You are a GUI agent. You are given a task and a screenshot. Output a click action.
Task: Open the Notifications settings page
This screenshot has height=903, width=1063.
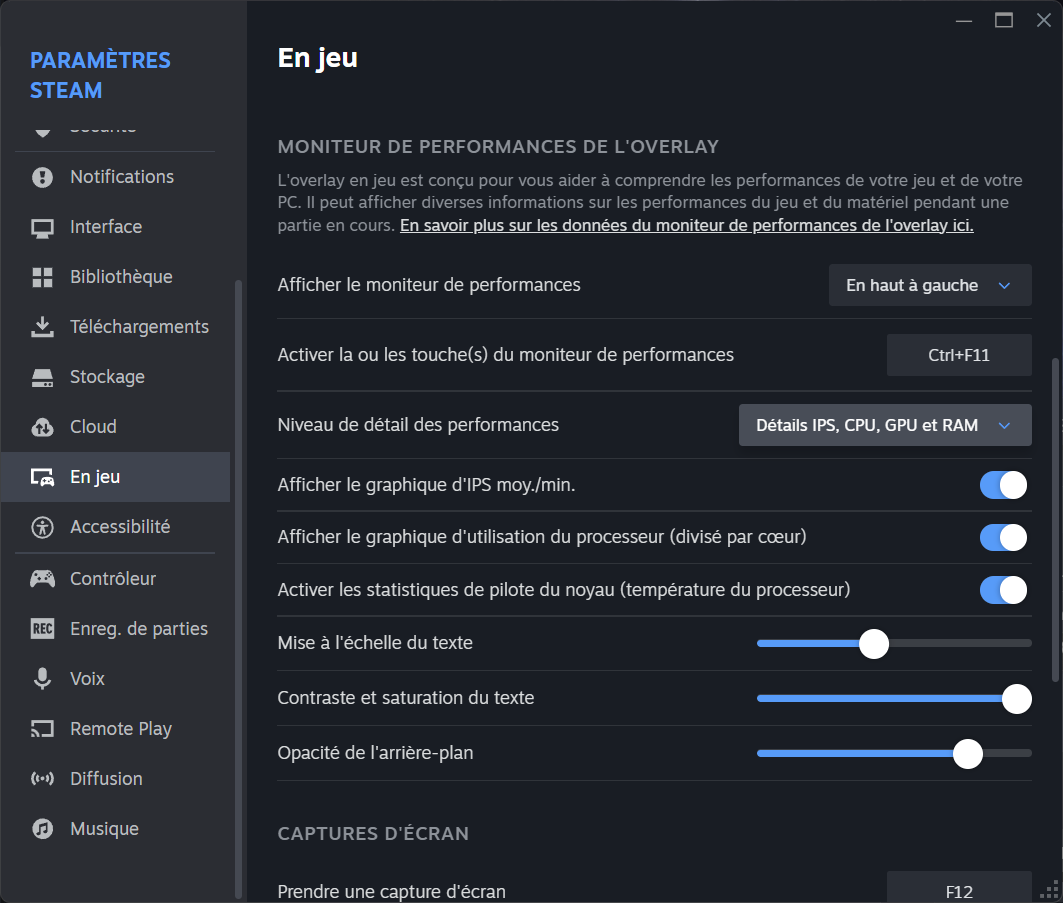point(115,177)
